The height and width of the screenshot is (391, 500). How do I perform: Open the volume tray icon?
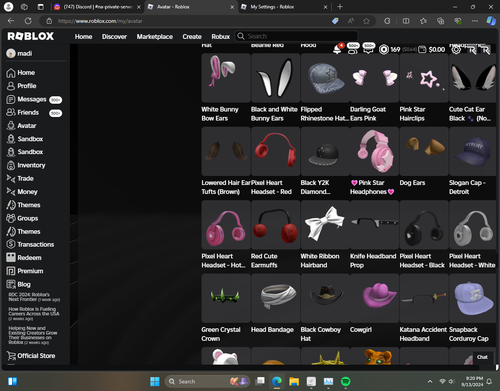point(451,381)
